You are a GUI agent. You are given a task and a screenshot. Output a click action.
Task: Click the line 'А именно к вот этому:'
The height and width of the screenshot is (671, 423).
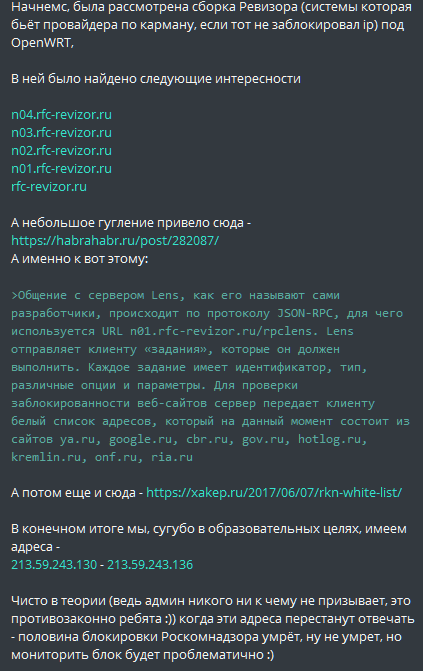(80, 258)
